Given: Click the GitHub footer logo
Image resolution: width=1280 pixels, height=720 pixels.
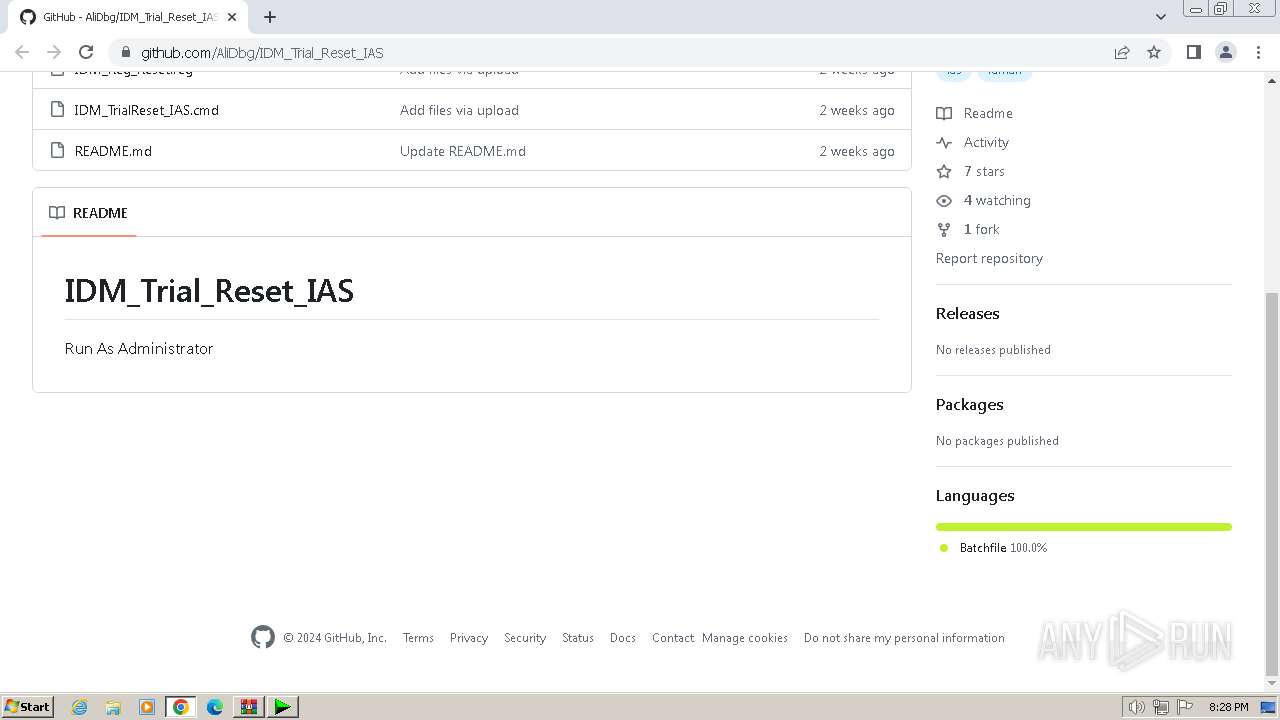Looking at the screenshot, I should coord(263,637).
